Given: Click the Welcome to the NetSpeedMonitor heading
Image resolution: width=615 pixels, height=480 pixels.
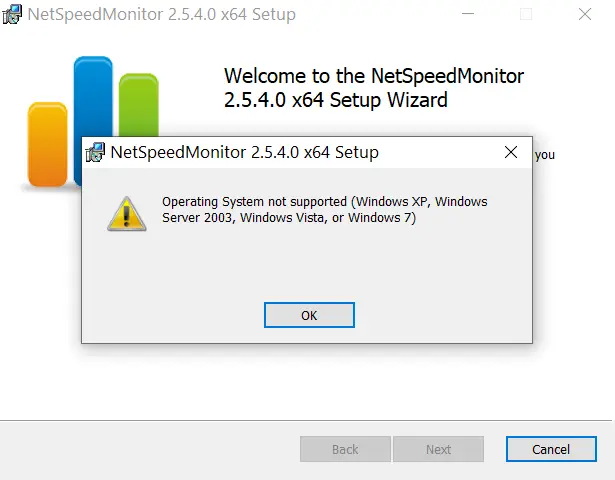Looking at the screenshot, I should [374, 88].
